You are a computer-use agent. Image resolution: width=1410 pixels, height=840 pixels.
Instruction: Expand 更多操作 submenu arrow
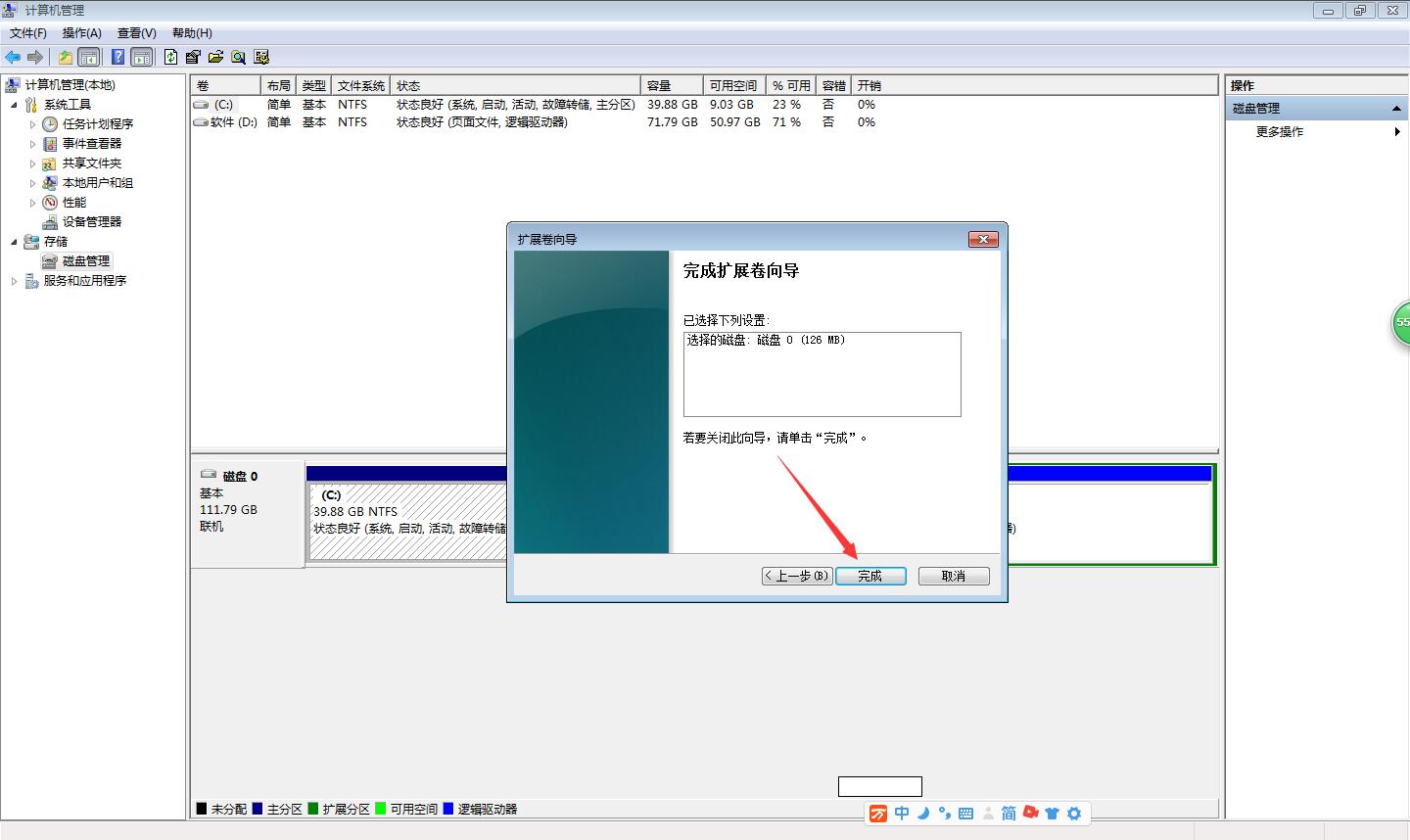(1397, 131)
